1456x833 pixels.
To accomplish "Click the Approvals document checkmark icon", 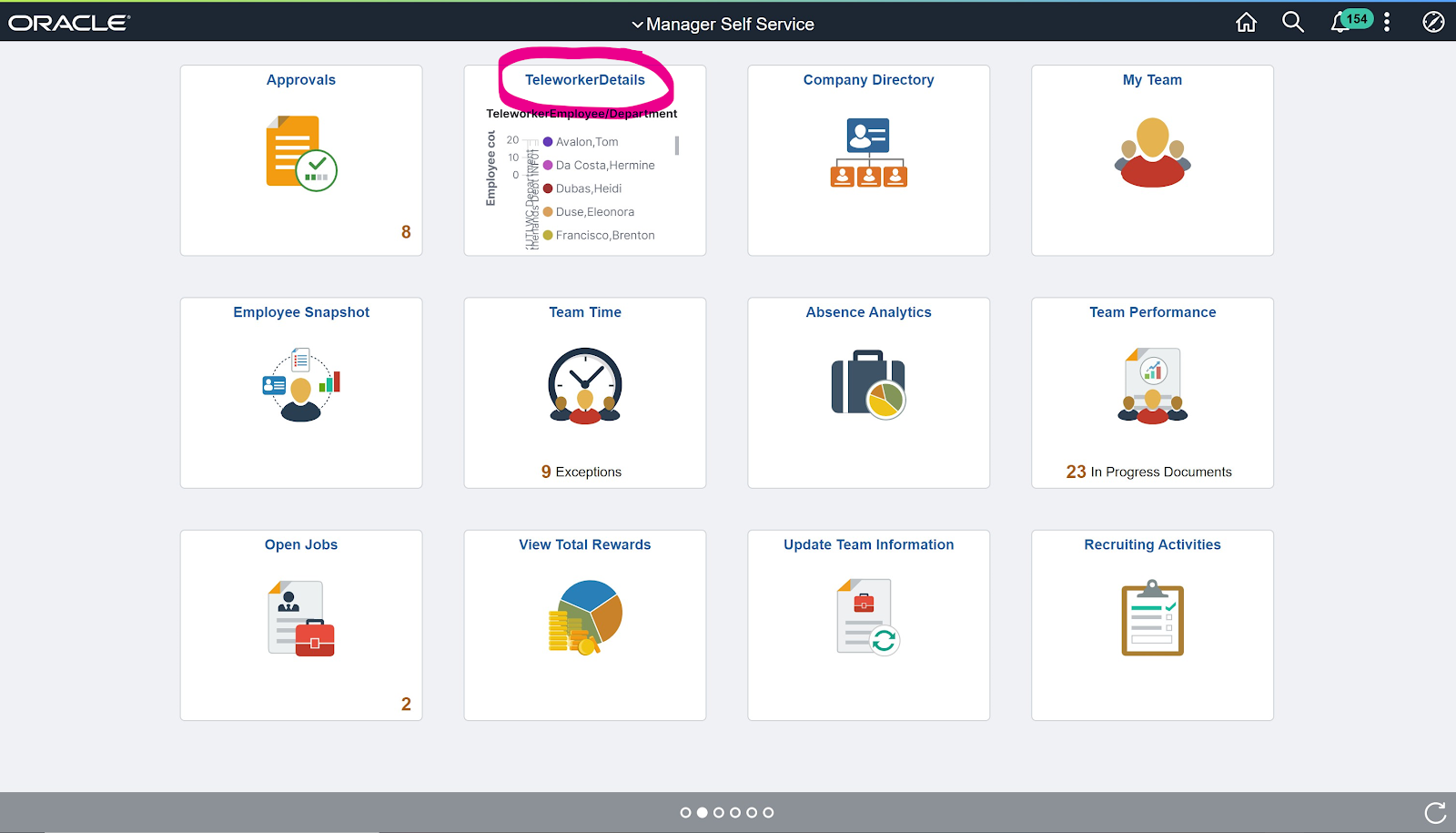I will point(301,153).
